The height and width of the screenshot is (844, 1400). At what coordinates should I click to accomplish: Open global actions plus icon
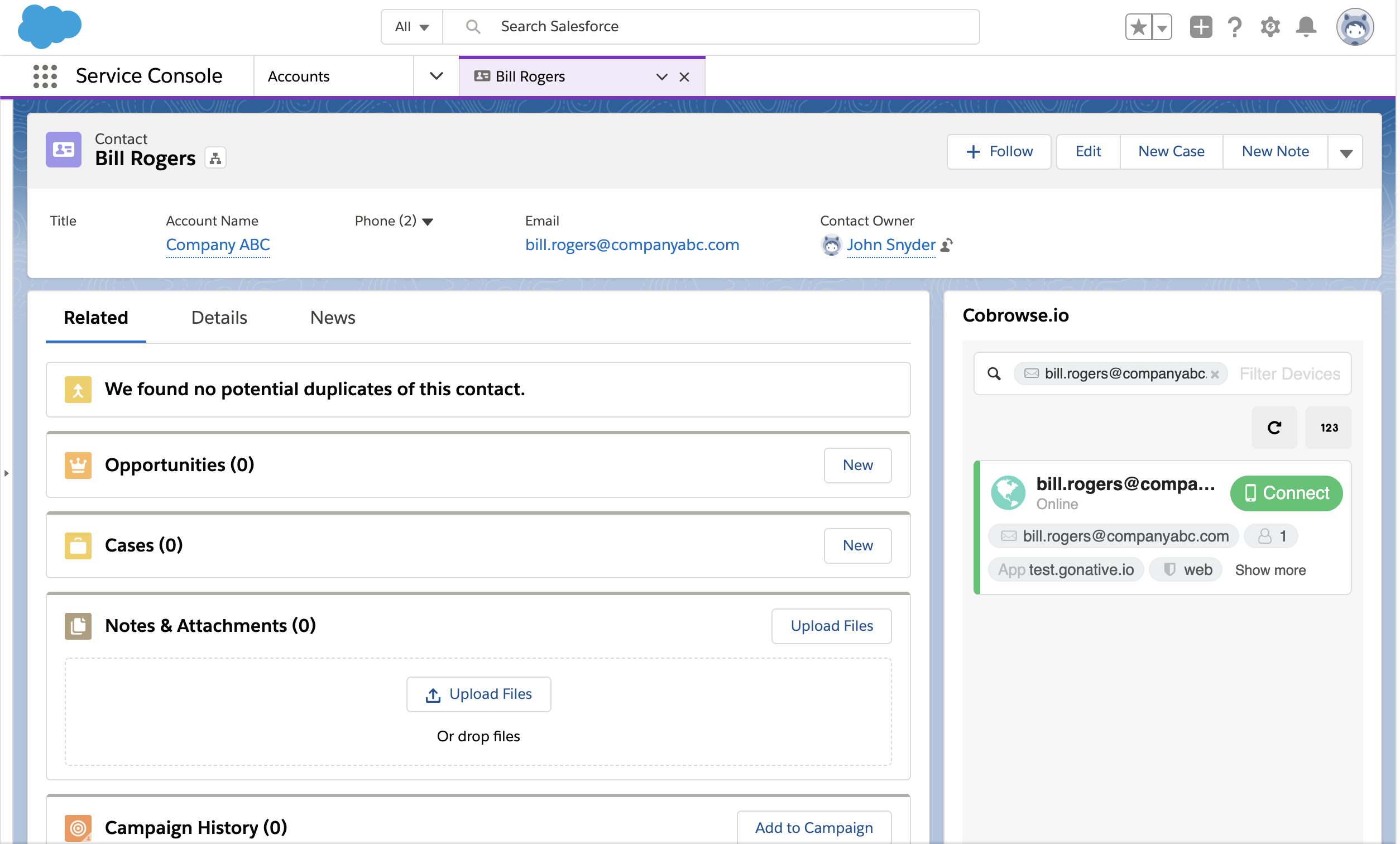(x=1201, y=27)
